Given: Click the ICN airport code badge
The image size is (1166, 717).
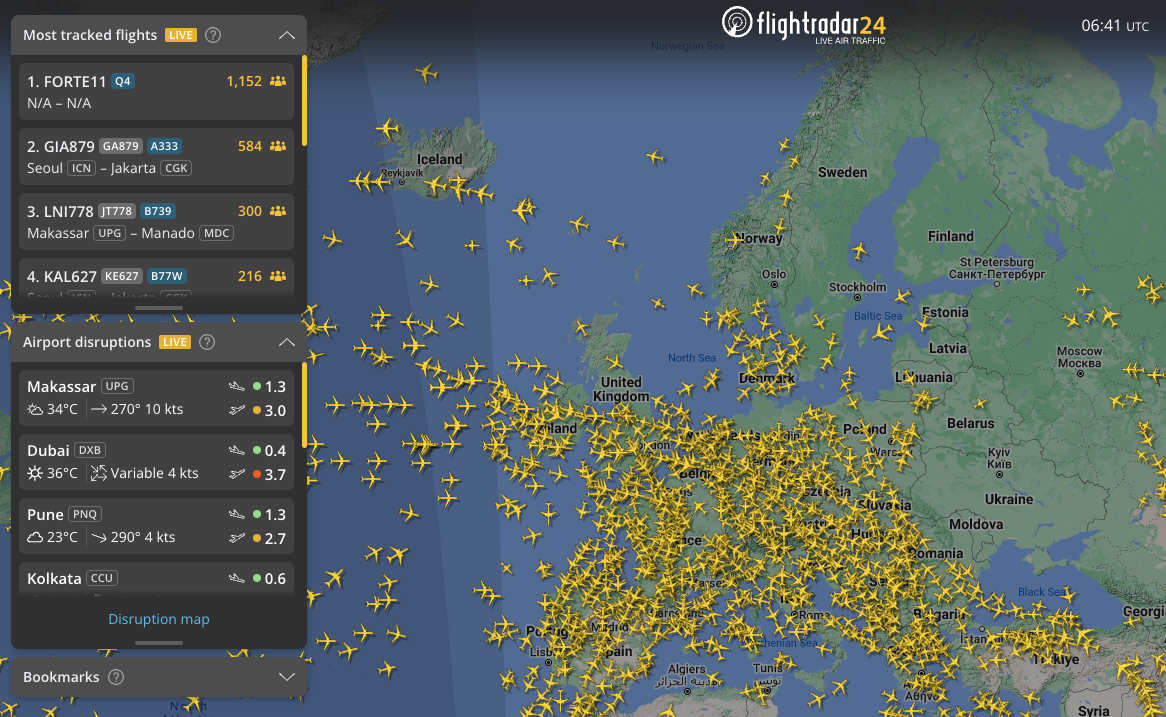Looking at the screenshot, I should click(81, 168).
